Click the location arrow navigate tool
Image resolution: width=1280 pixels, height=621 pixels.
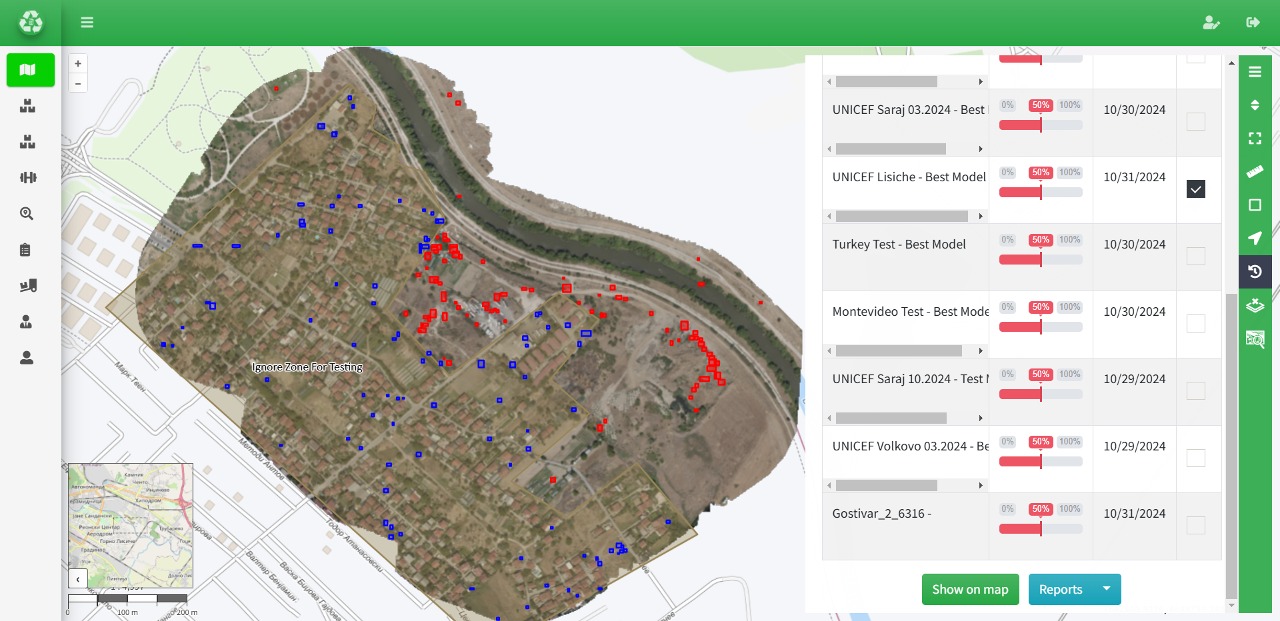(1255, 238)
